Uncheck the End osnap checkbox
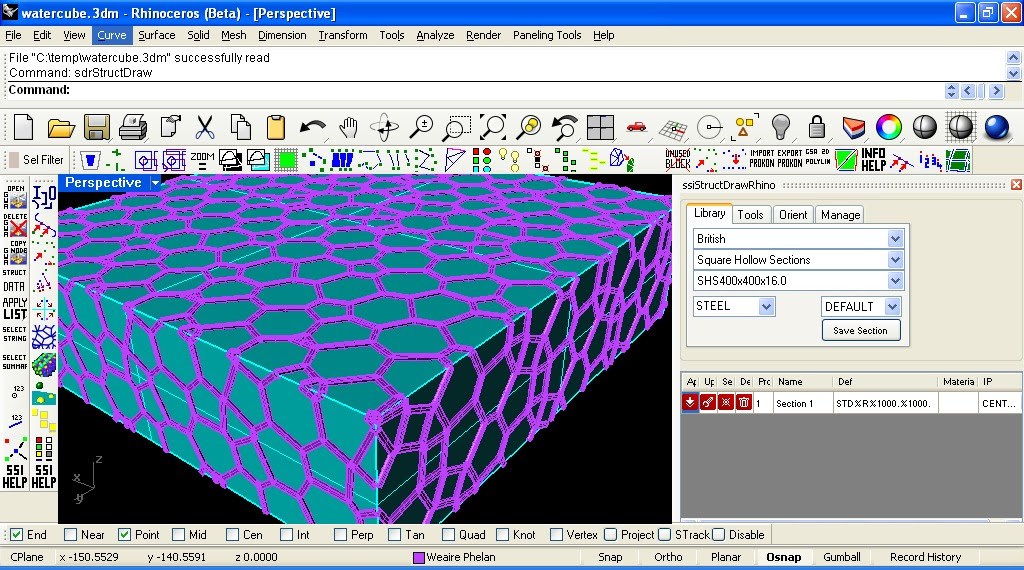 (14, 535)
